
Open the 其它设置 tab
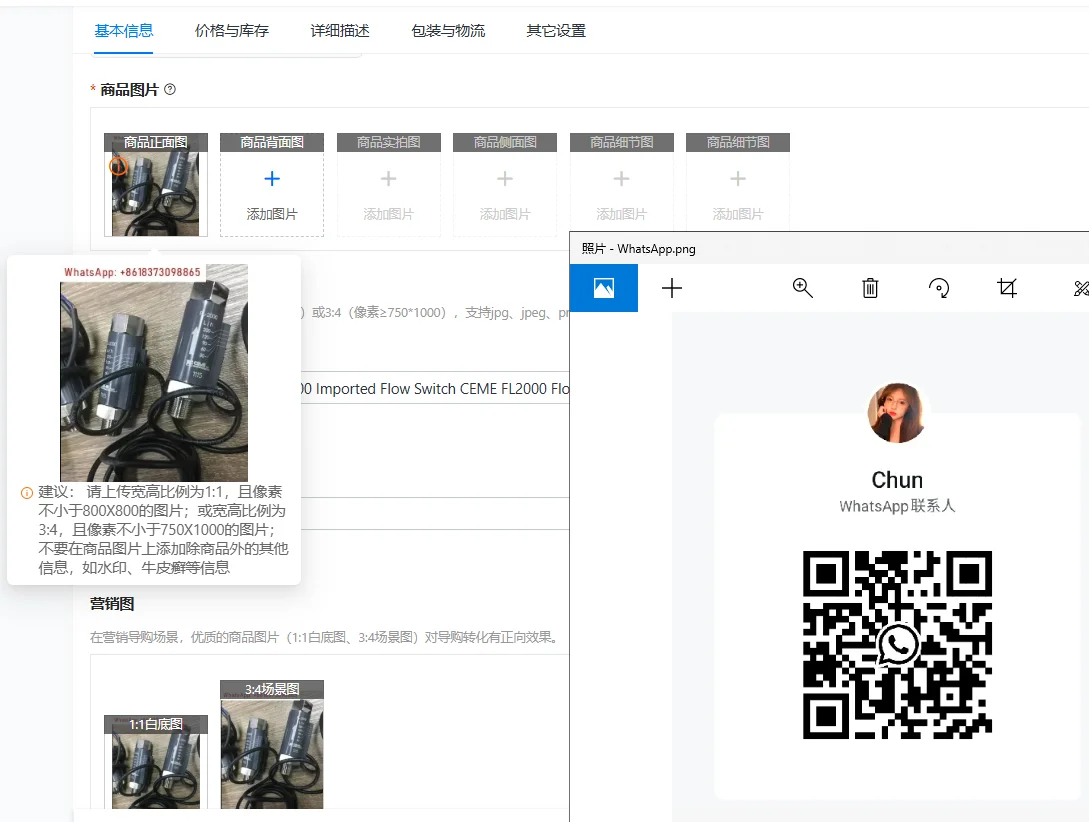click(x=554, y=31)
